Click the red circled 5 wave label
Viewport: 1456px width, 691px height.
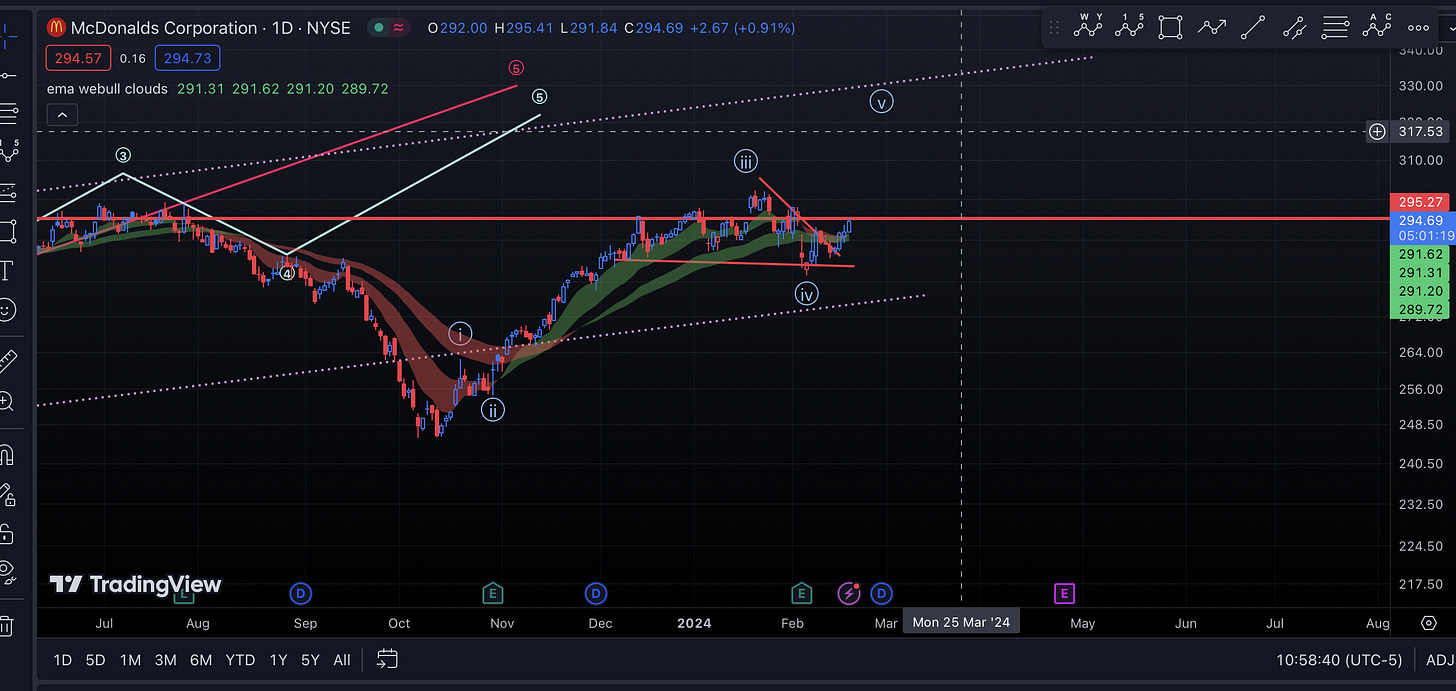point(516,68)
